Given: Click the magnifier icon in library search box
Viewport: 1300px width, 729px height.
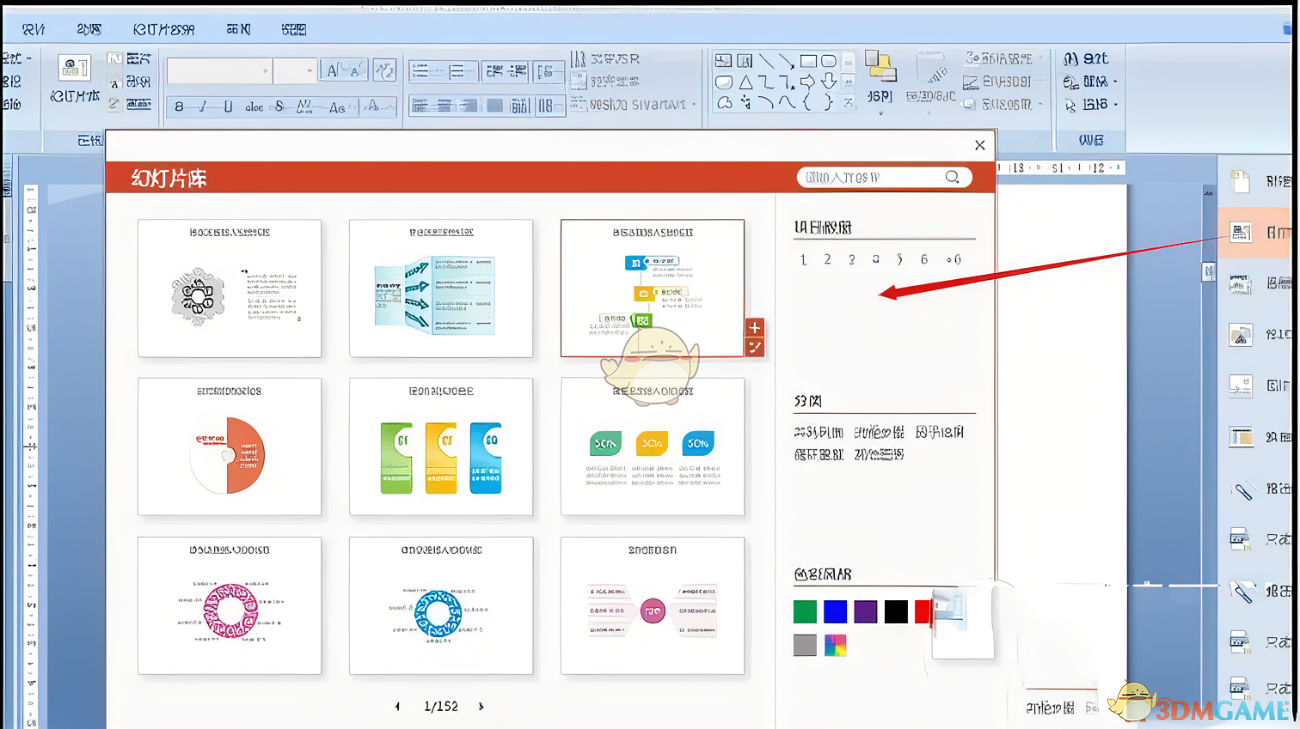Looking at the screenshot, I should coord(952,177).
